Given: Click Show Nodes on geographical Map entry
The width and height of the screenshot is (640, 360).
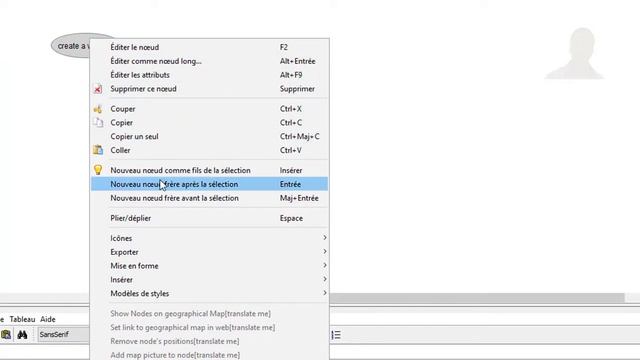Looking at the screenshot, I should tap(209, 314).
